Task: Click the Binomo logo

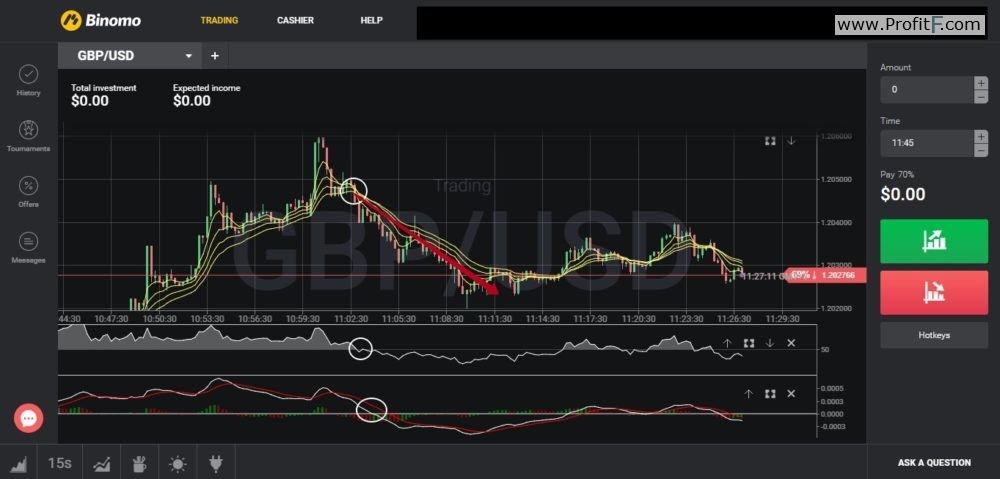Action: [101, 20]
